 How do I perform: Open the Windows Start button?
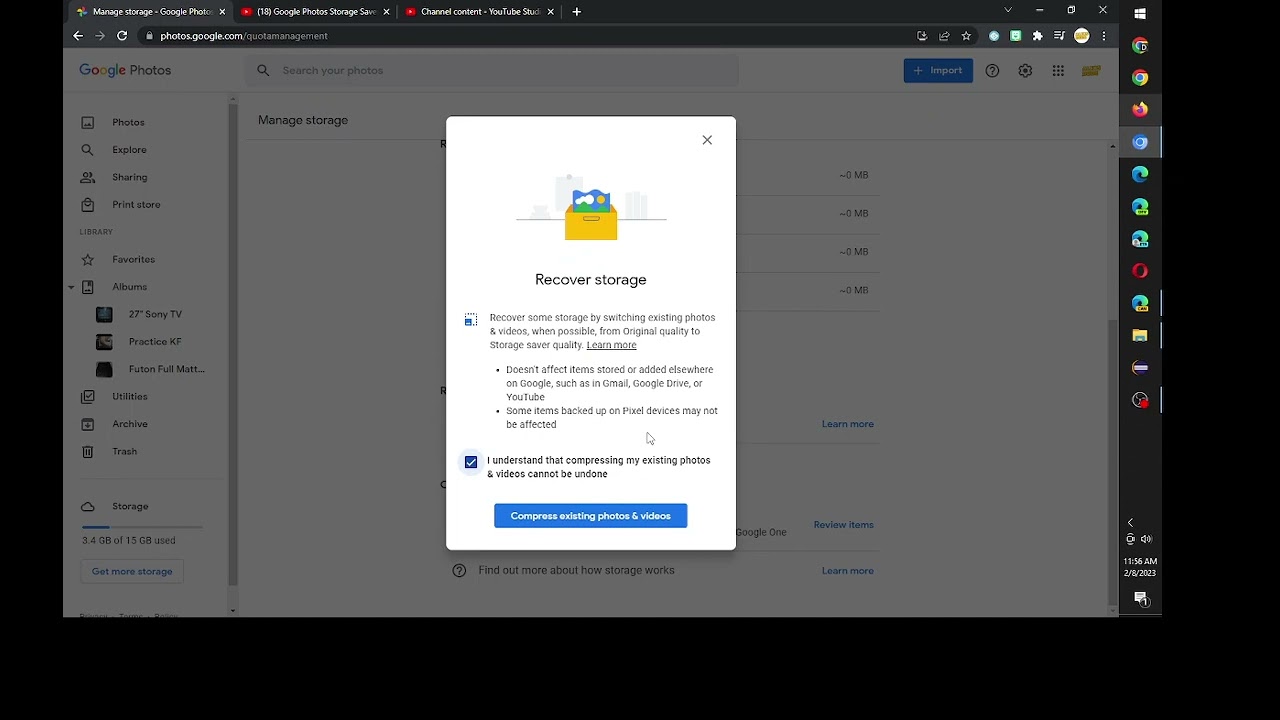[x=1140, y=14]
